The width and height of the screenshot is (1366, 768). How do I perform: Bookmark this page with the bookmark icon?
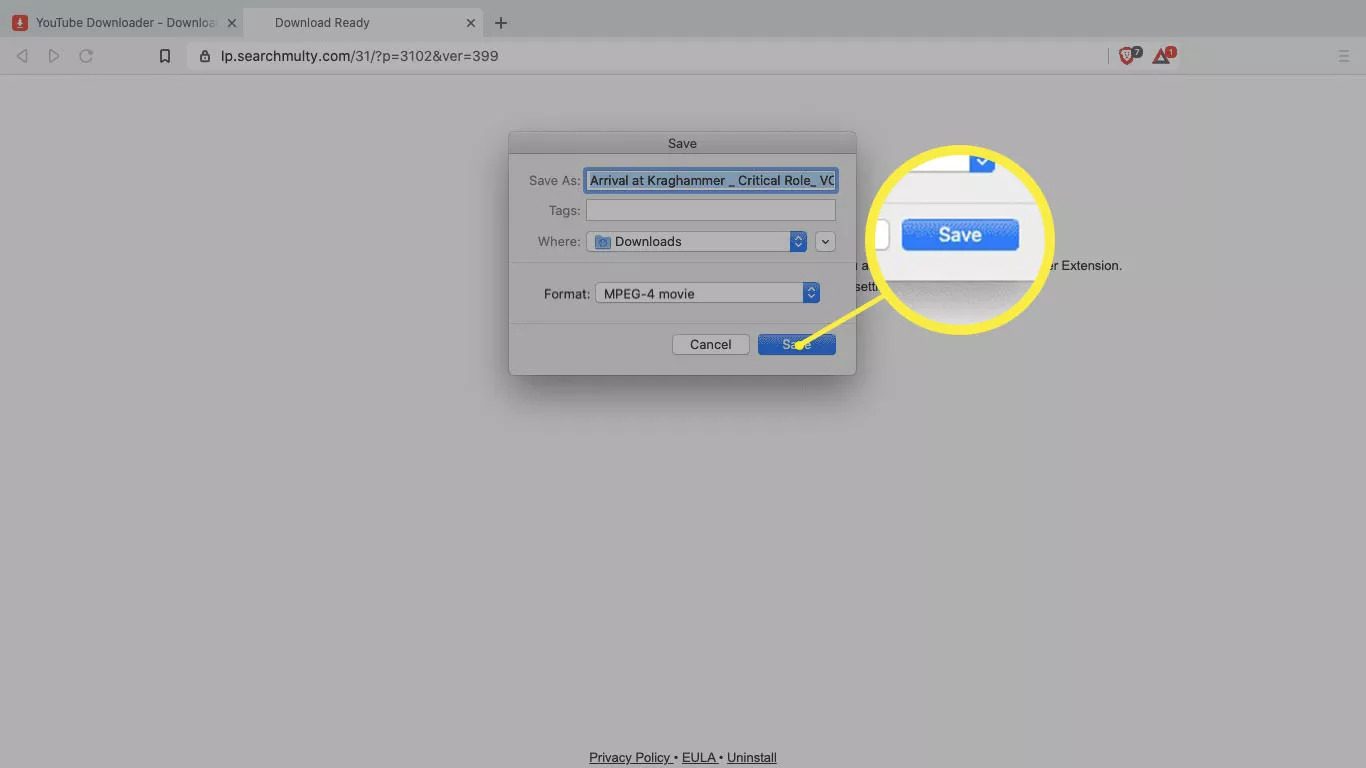[x=165, y=57]
